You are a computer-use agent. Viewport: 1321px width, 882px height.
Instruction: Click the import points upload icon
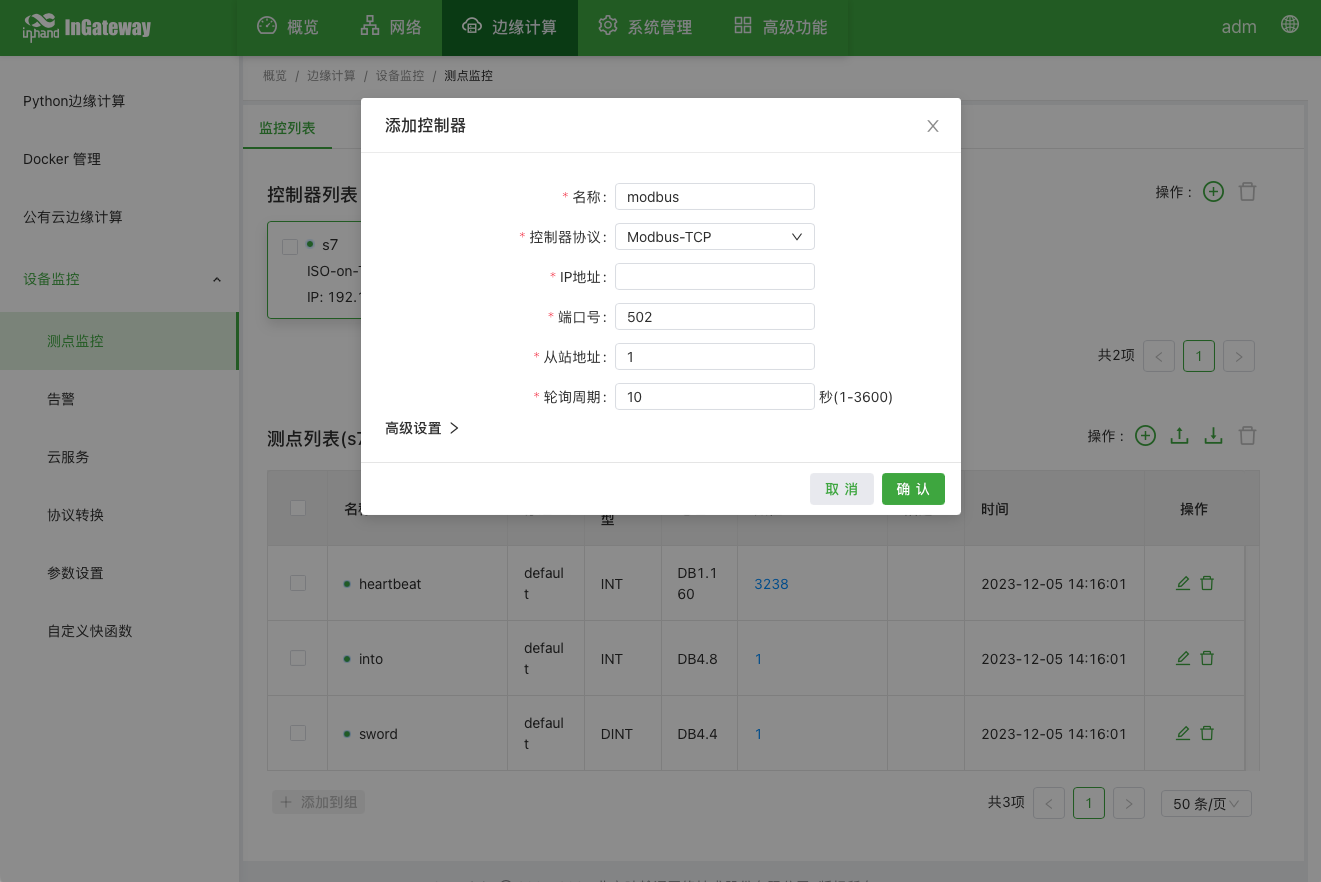click(1180, 436)
